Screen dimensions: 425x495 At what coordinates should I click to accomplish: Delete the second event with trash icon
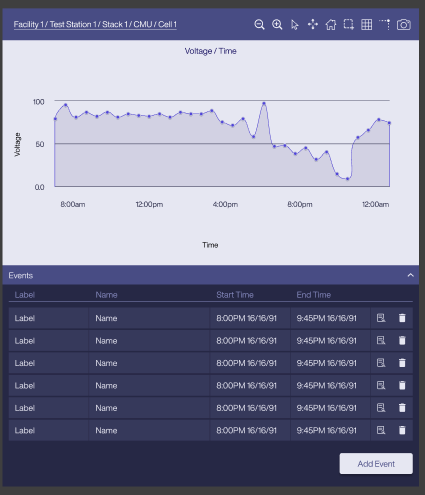point(402,340)
